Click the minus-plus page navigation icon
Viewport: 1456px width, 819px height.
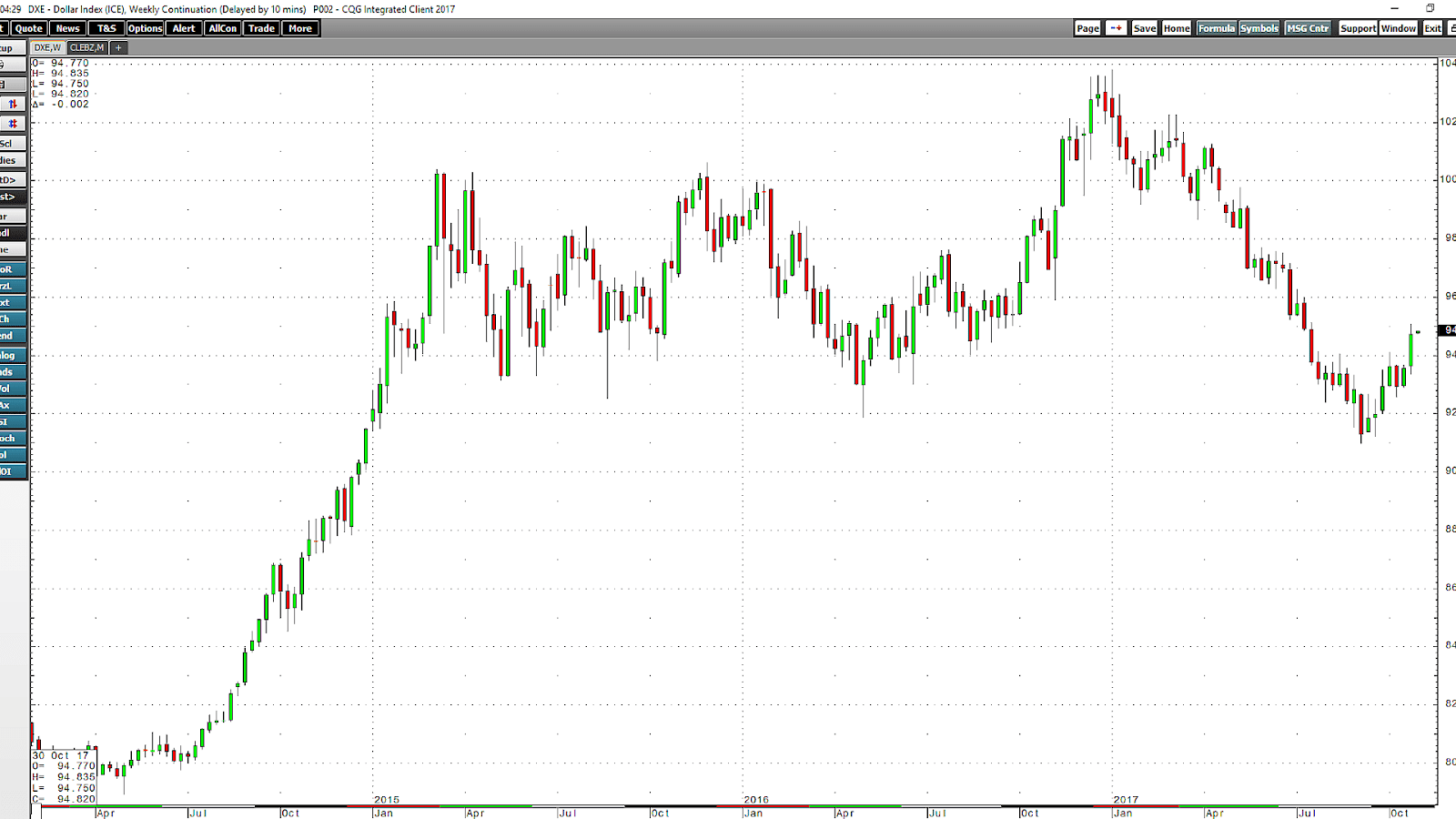1116,28
